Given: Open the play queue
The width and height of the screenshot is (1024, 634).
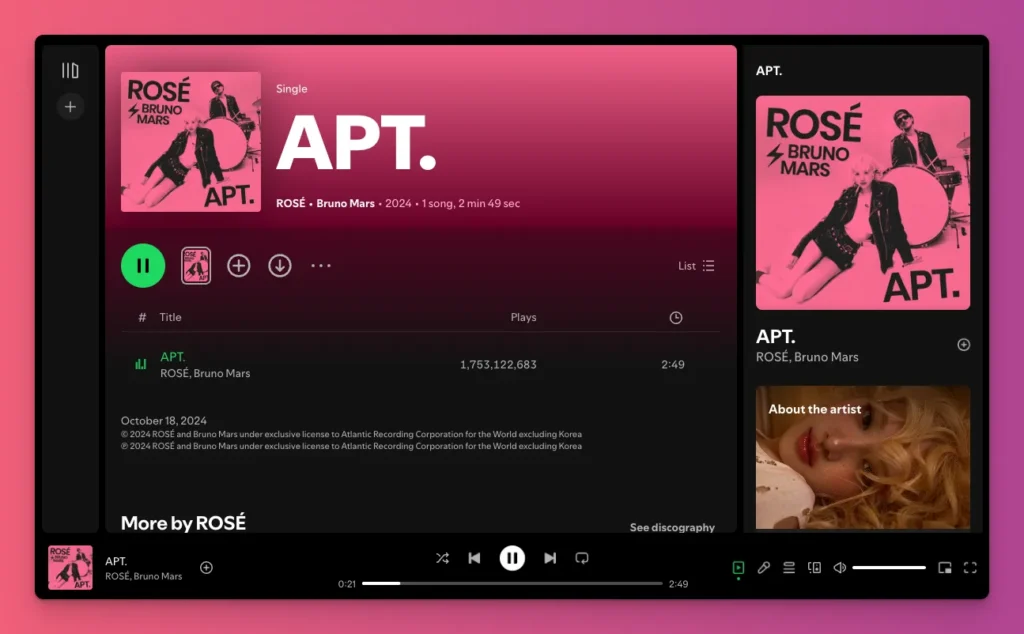Looking at the screenshot, I should tap(789, 567).
